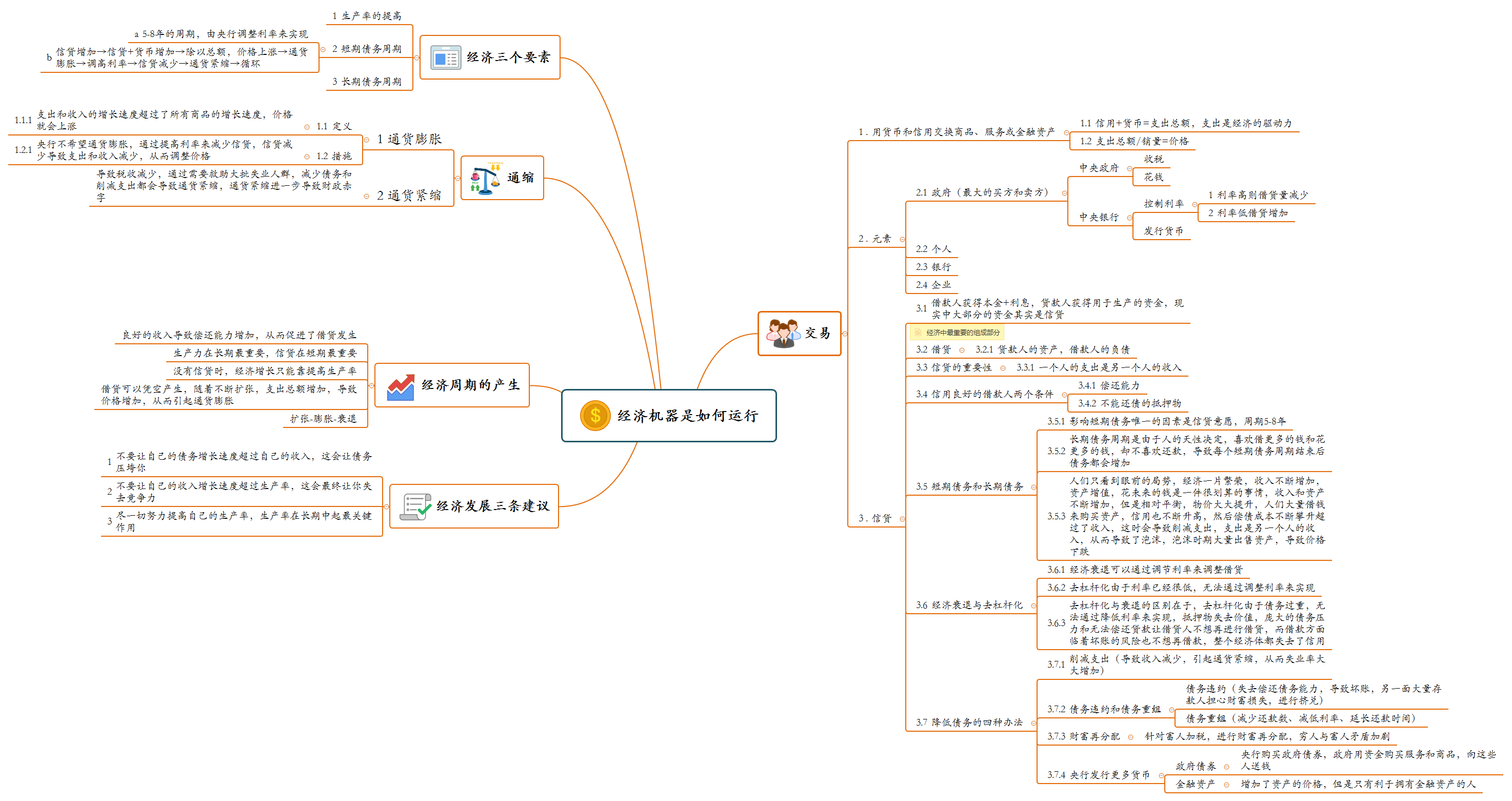Select the 2 短期债务周期 topic
This screenshot has height=801, width=1512.
pos(367,49)
